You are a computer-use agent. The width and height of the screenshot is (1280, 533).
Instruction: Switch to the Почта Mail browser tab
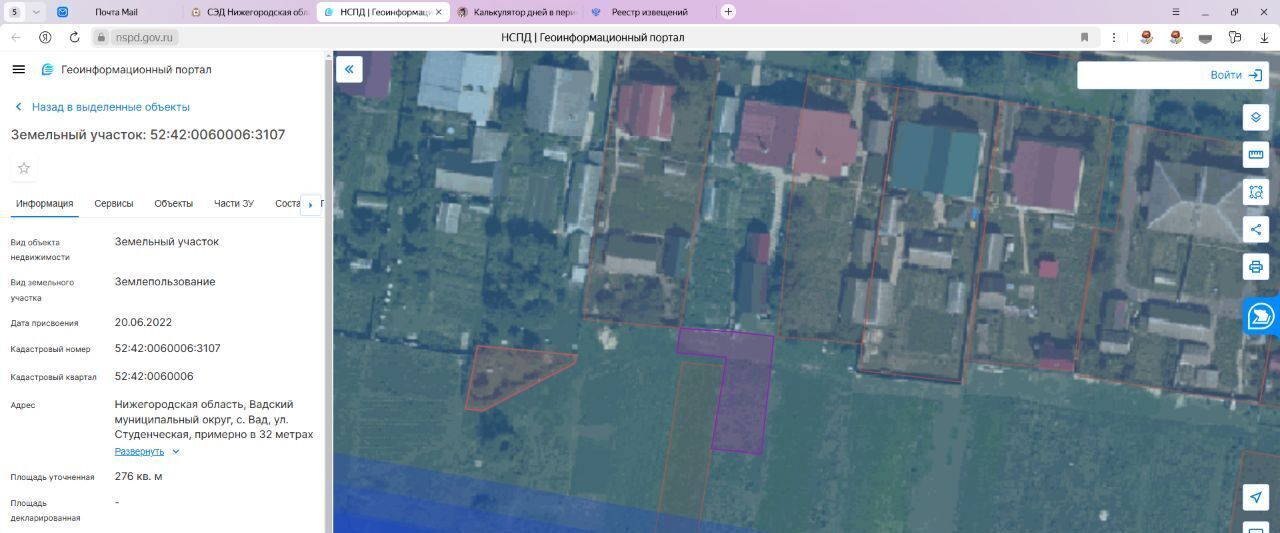point(117,12)
